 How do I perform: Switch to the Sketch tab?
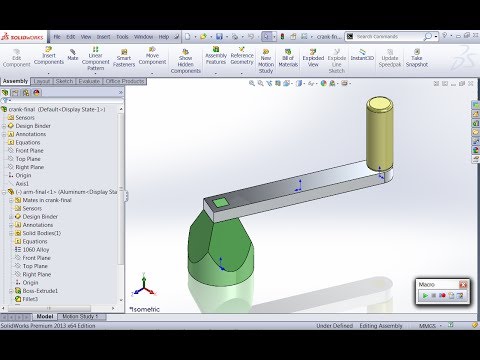pos(64,81)
